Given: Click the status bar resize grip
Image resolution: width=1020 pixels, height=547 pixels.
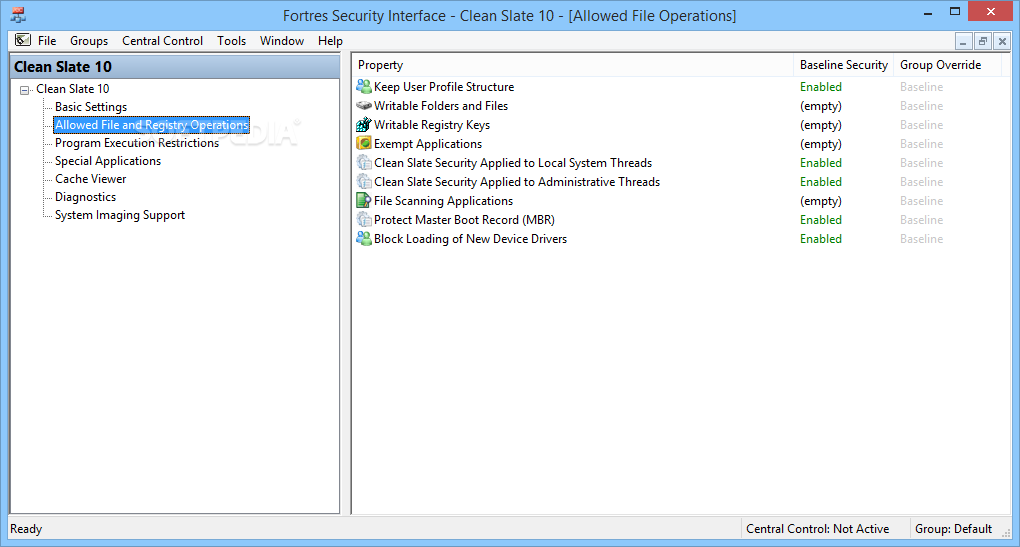Looking at the screenshot, I should [x=1006, y=533].
